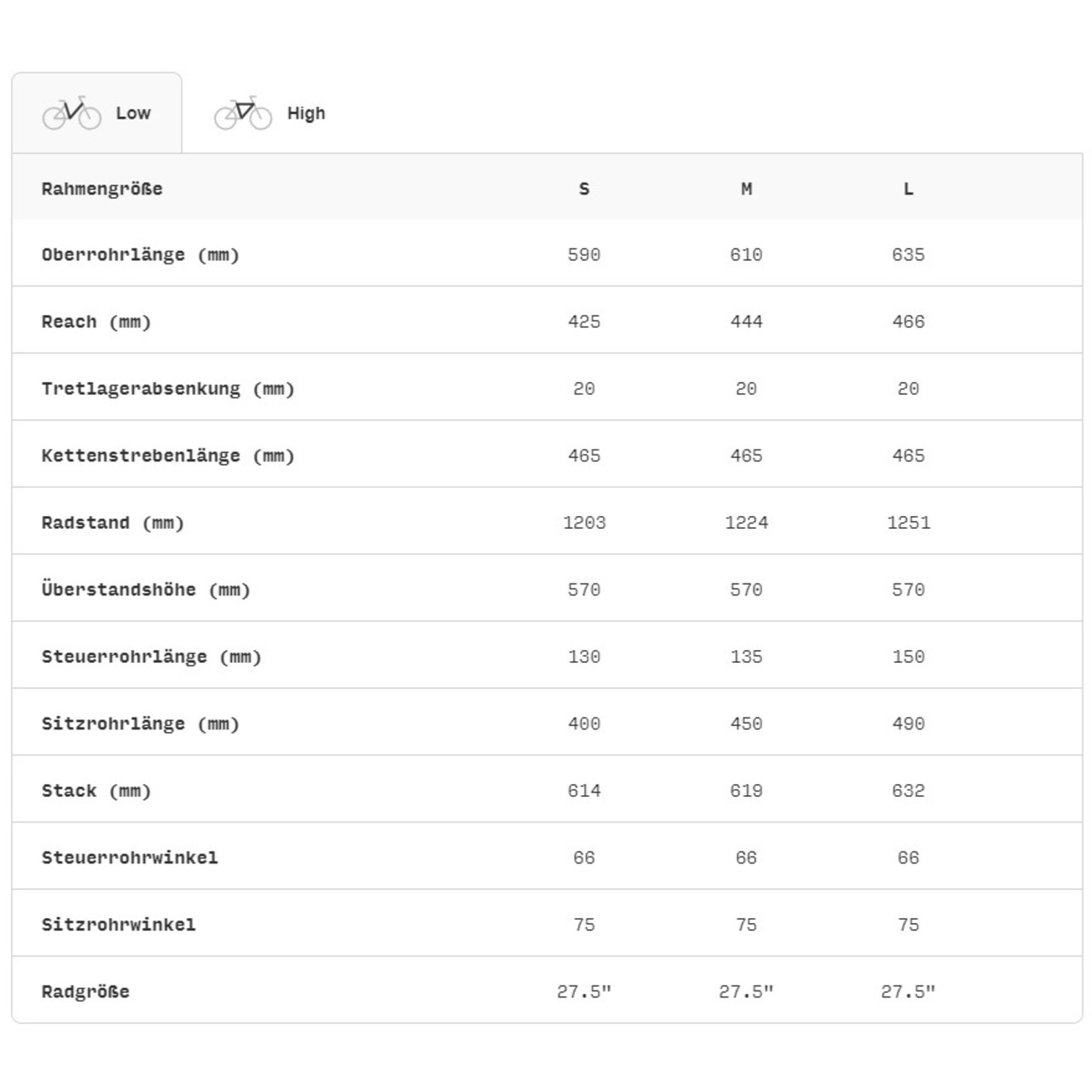Screen dimensions: 1092x1092
Task: Select the Oberrohrlänge (mm) row label
Action: click(x=140, y=255)
